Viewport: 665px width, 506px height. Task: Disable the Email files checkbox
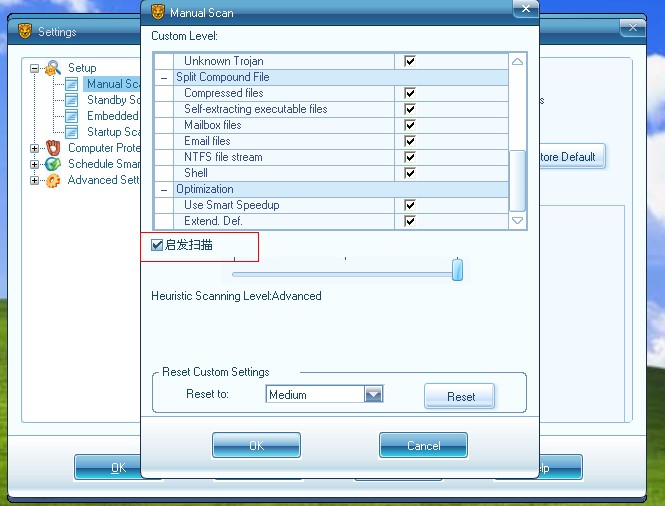(x=410, y=141)
